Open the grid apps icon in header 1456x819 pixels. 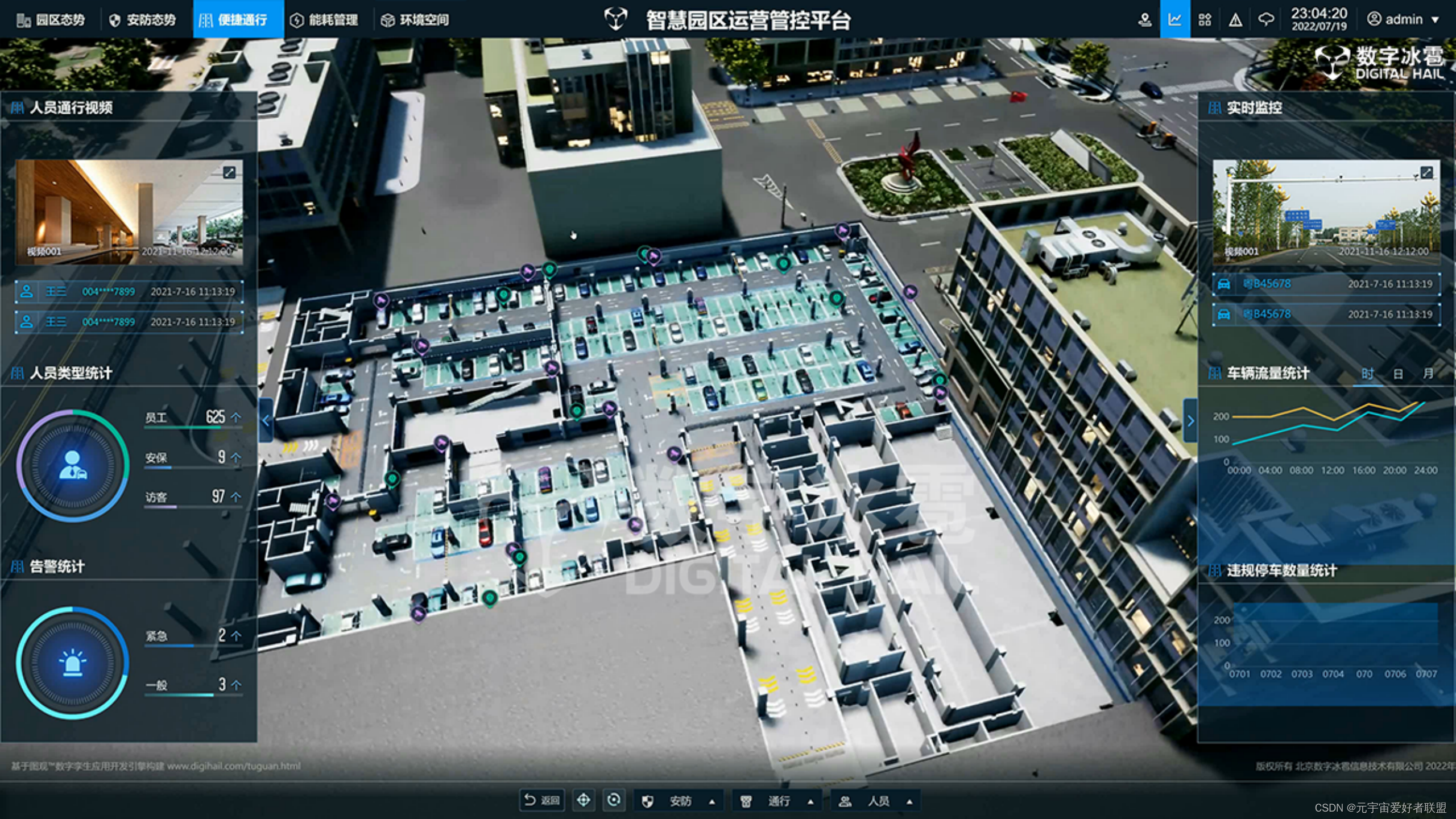[1205, 20]
